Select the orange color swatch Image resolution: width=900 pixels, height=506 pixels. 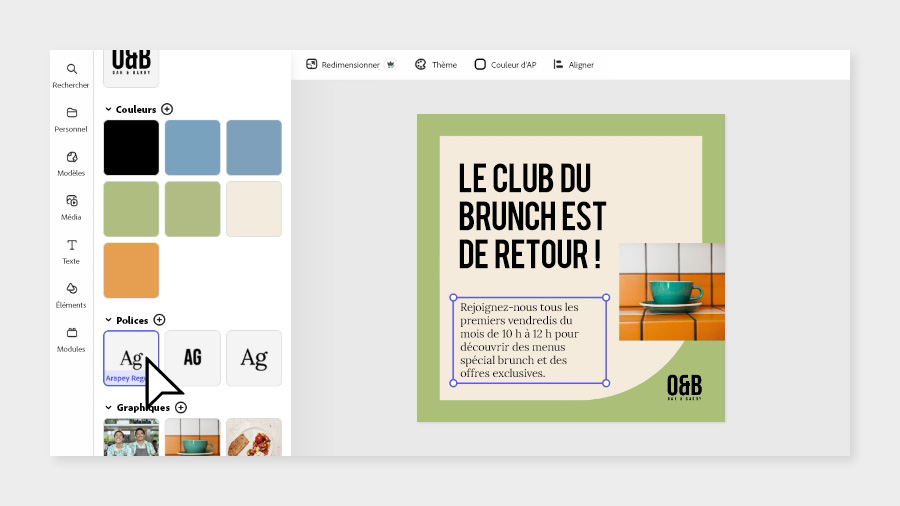(x=131, y=270)
